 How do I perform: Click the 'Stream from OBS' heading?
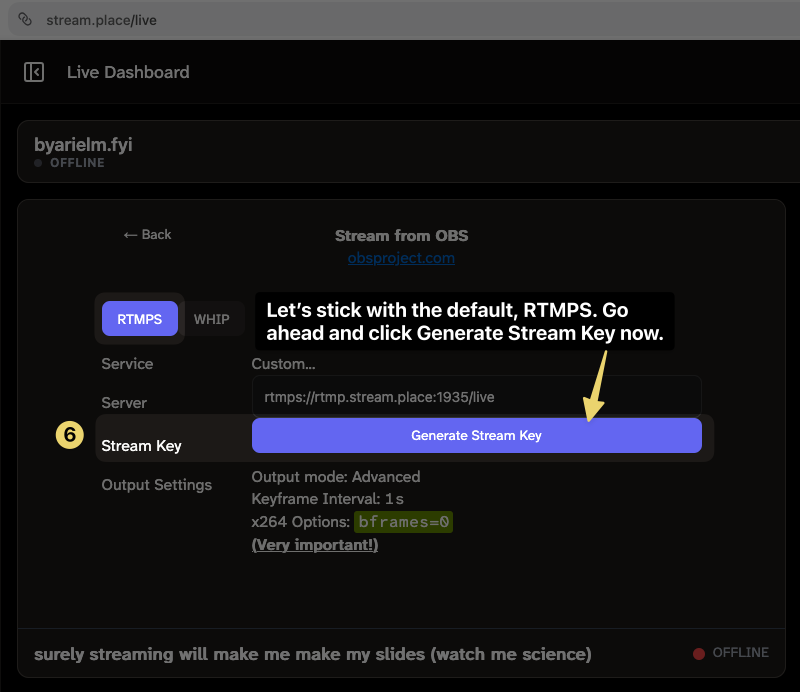point(402,235)
